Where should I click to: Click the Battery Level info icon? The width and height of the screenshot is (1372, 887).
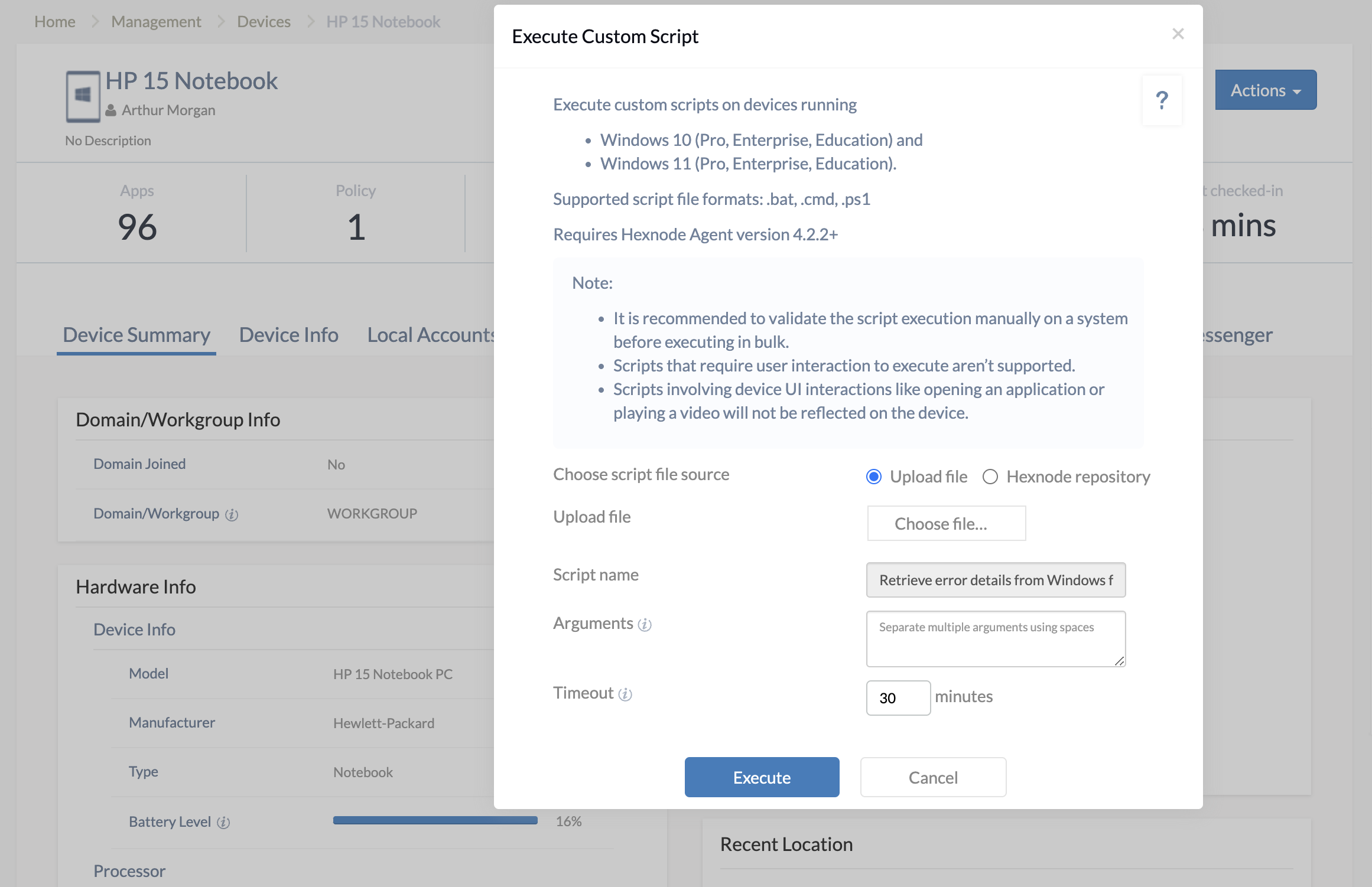pyautogui.click(x=223, y=822)
